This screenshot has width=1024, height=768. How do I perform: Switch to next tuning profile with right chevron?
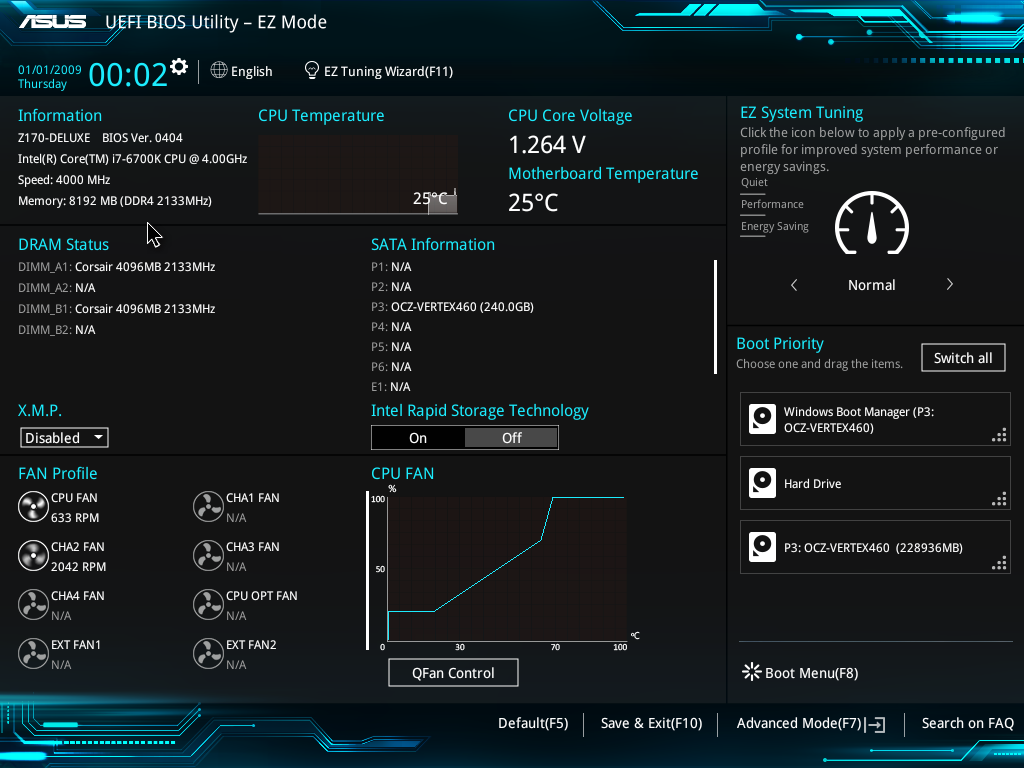pos(949,285)
